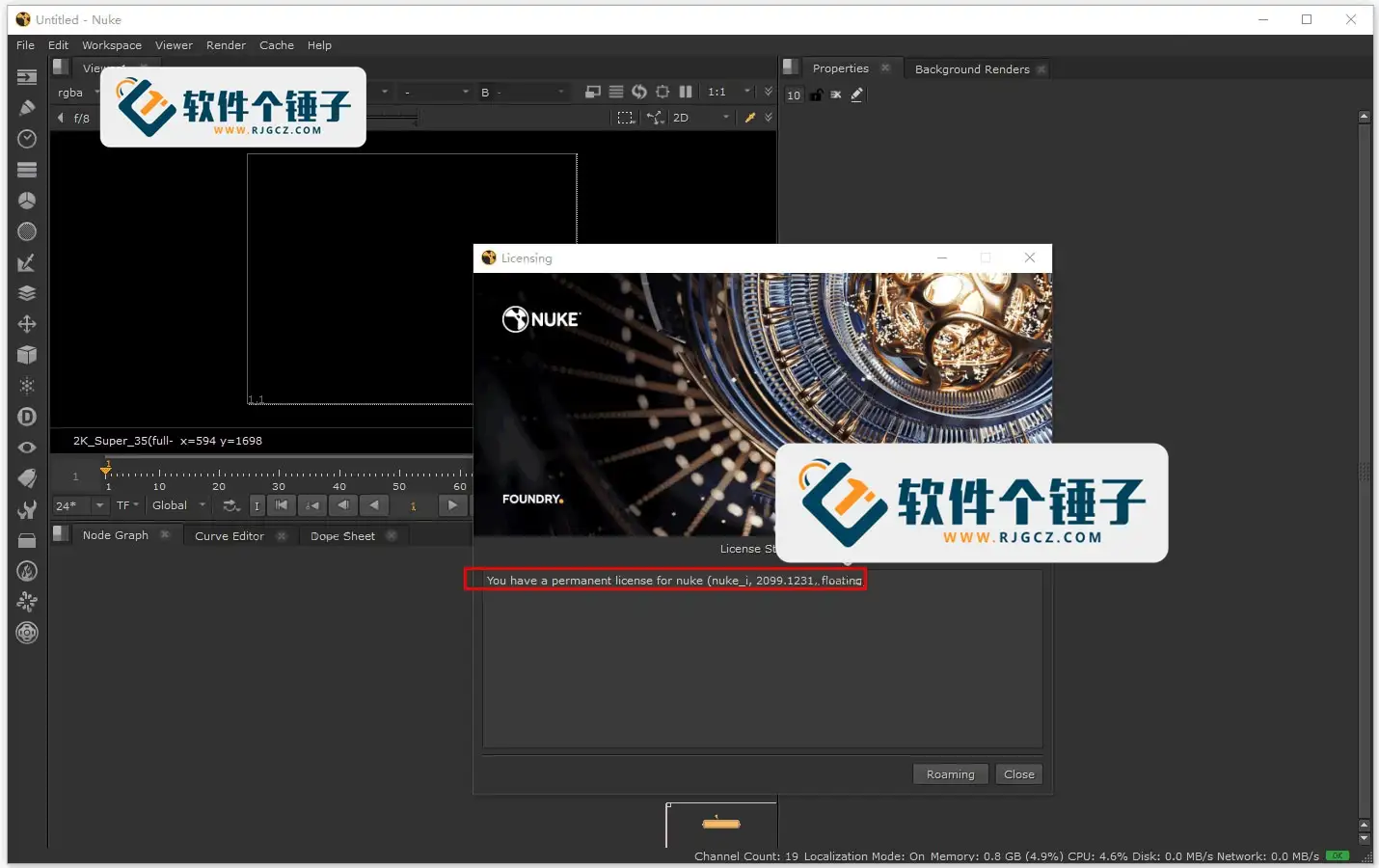Open the FurnaceCore flame menu
This screenshot has height=868, width=1379.
pos(27,571)
